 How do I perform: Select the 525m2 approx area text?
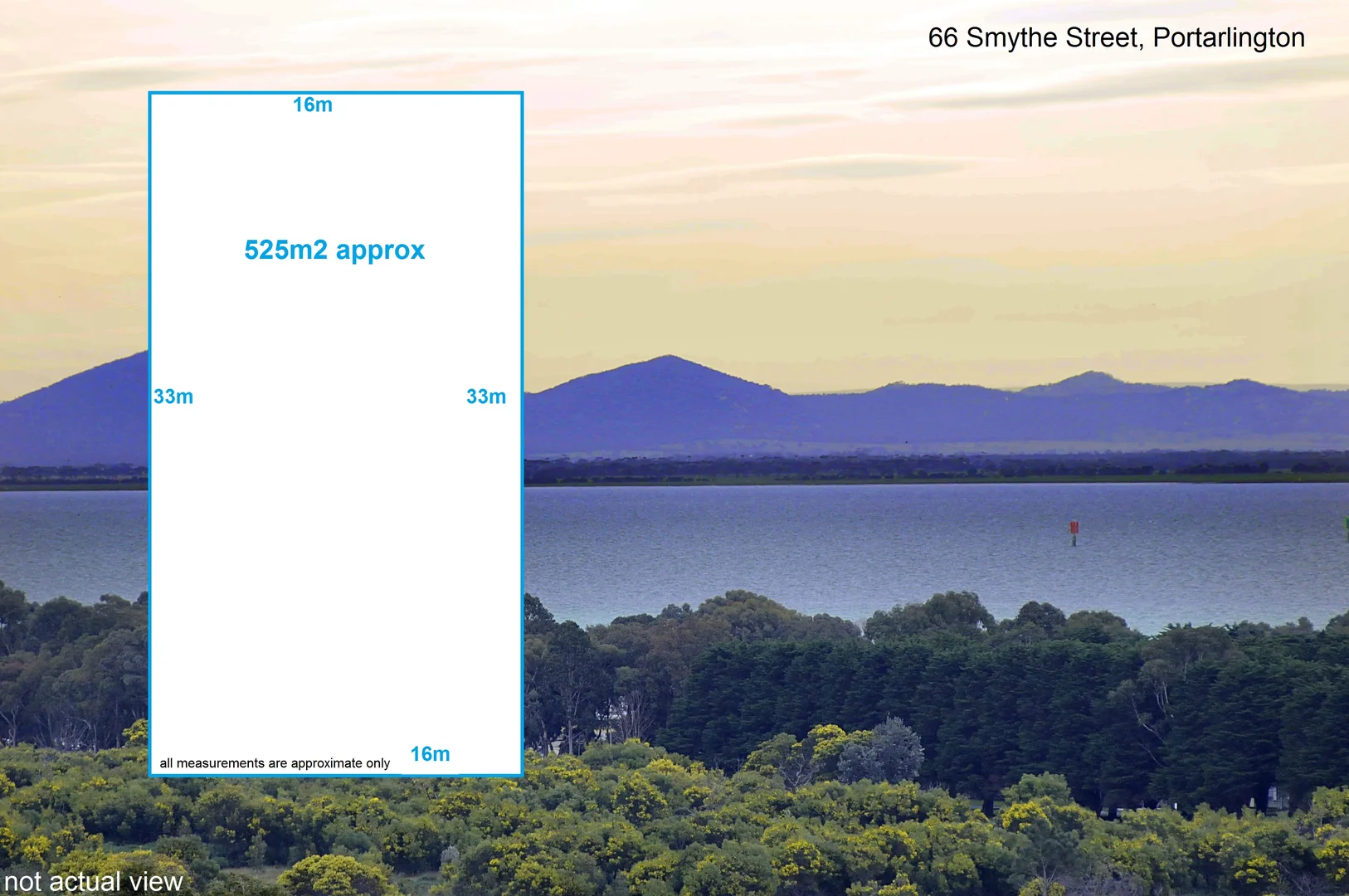click(x=334, y=250)
